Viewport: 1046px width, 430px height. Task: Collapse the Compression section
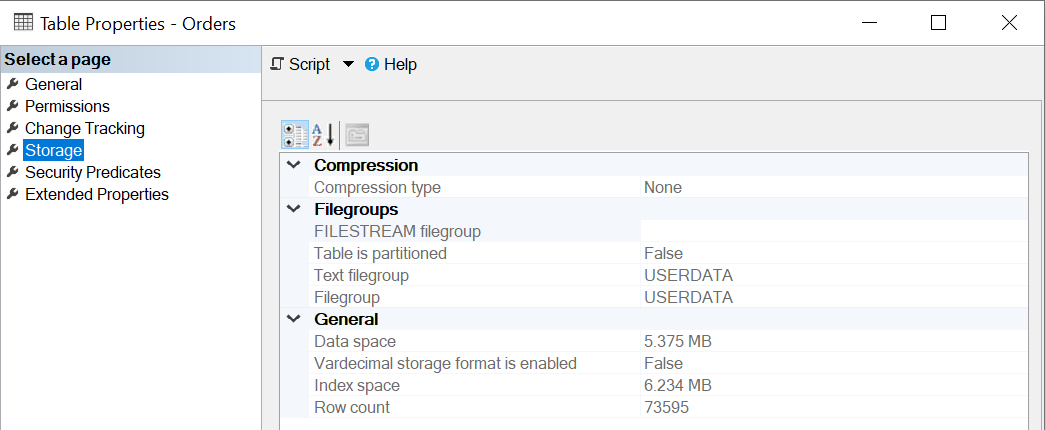pos(293,165)
